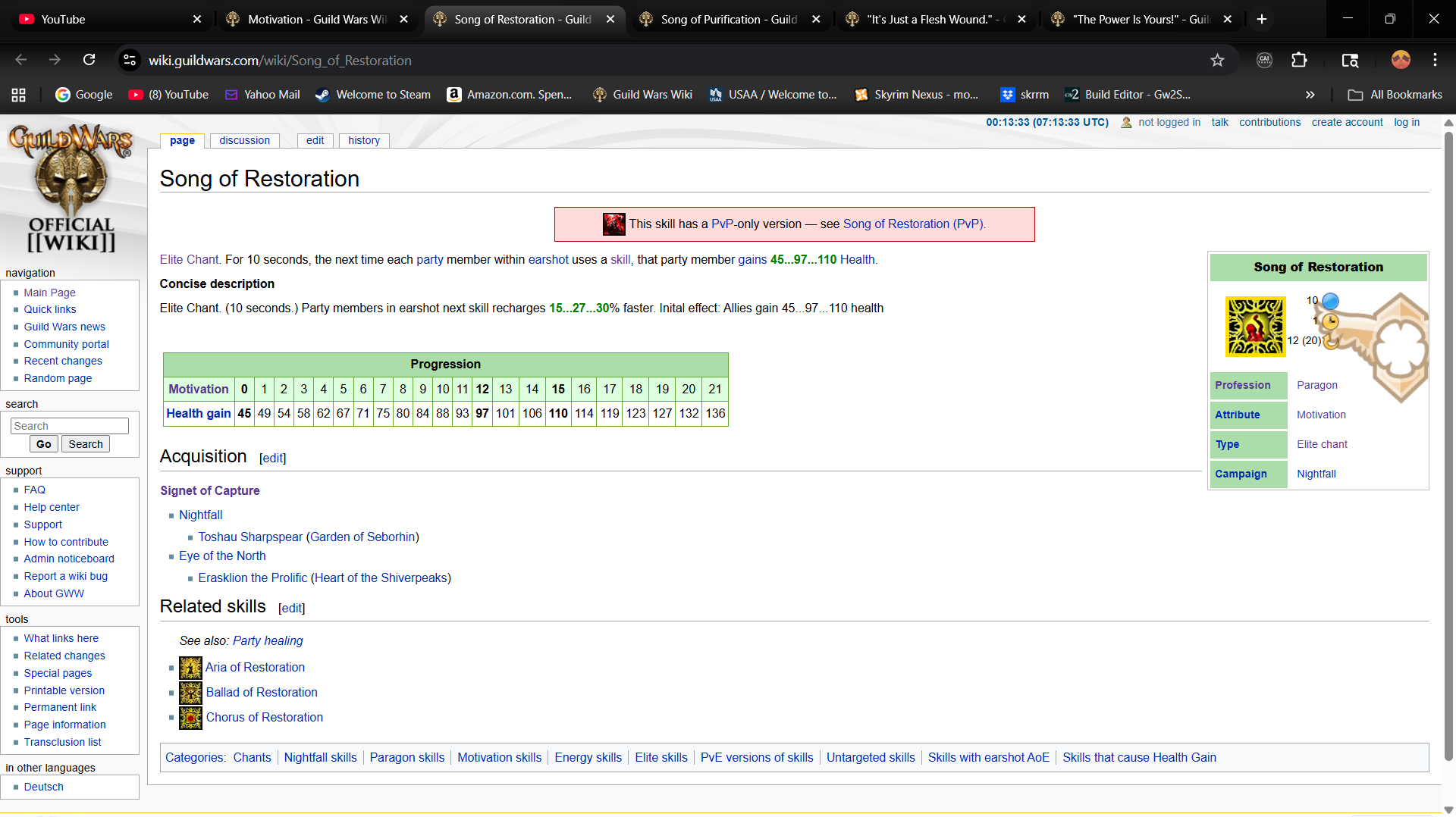The width and height of the screenshot is (1456, 817).
Task: Open the earshot link in description
Action: coord(548,259)
